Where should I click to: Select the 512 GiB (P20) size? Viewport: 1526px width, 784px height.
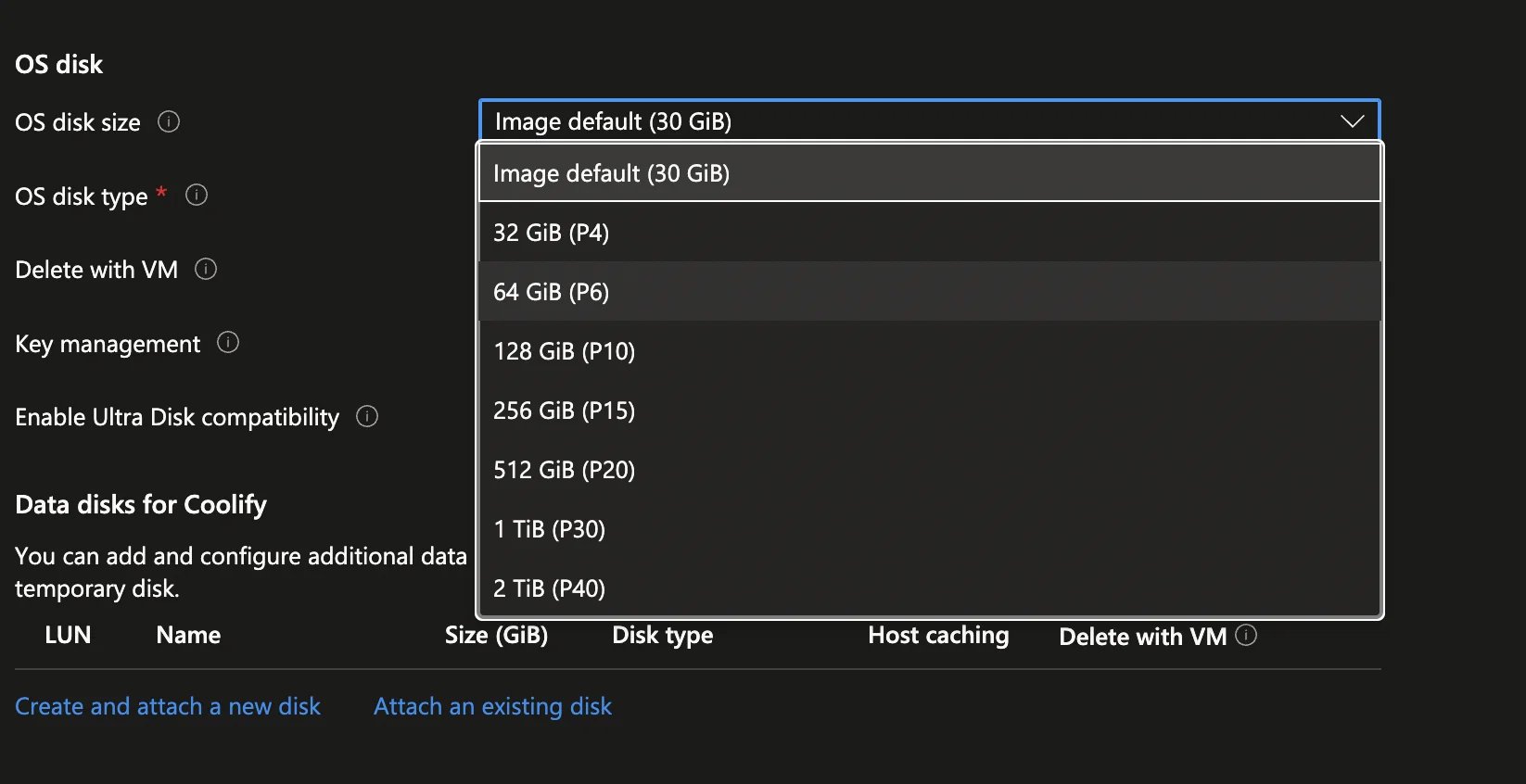929,470
